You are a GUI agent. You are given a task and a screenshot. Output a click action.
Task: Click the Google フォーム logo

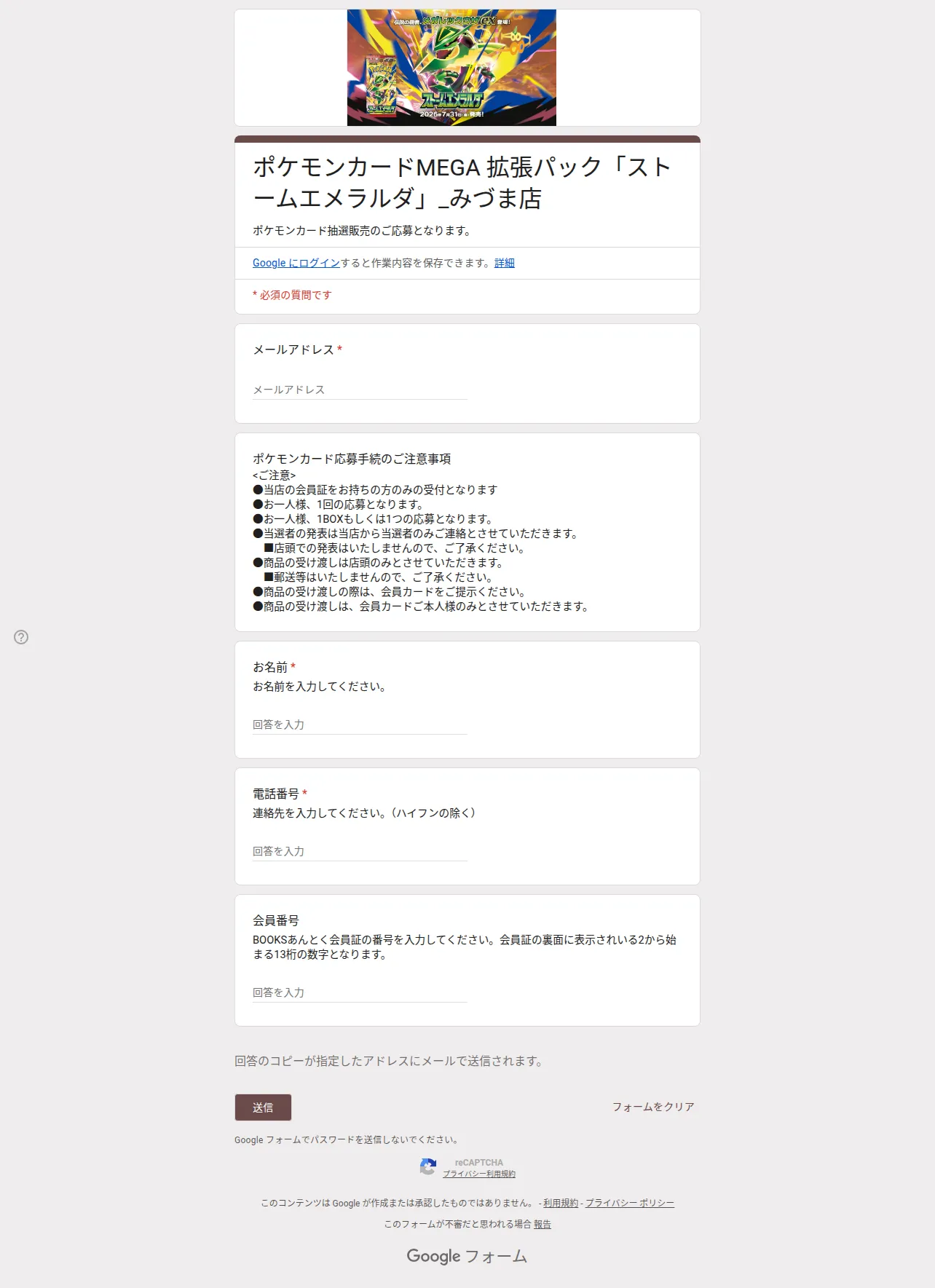pos(467,1256)
